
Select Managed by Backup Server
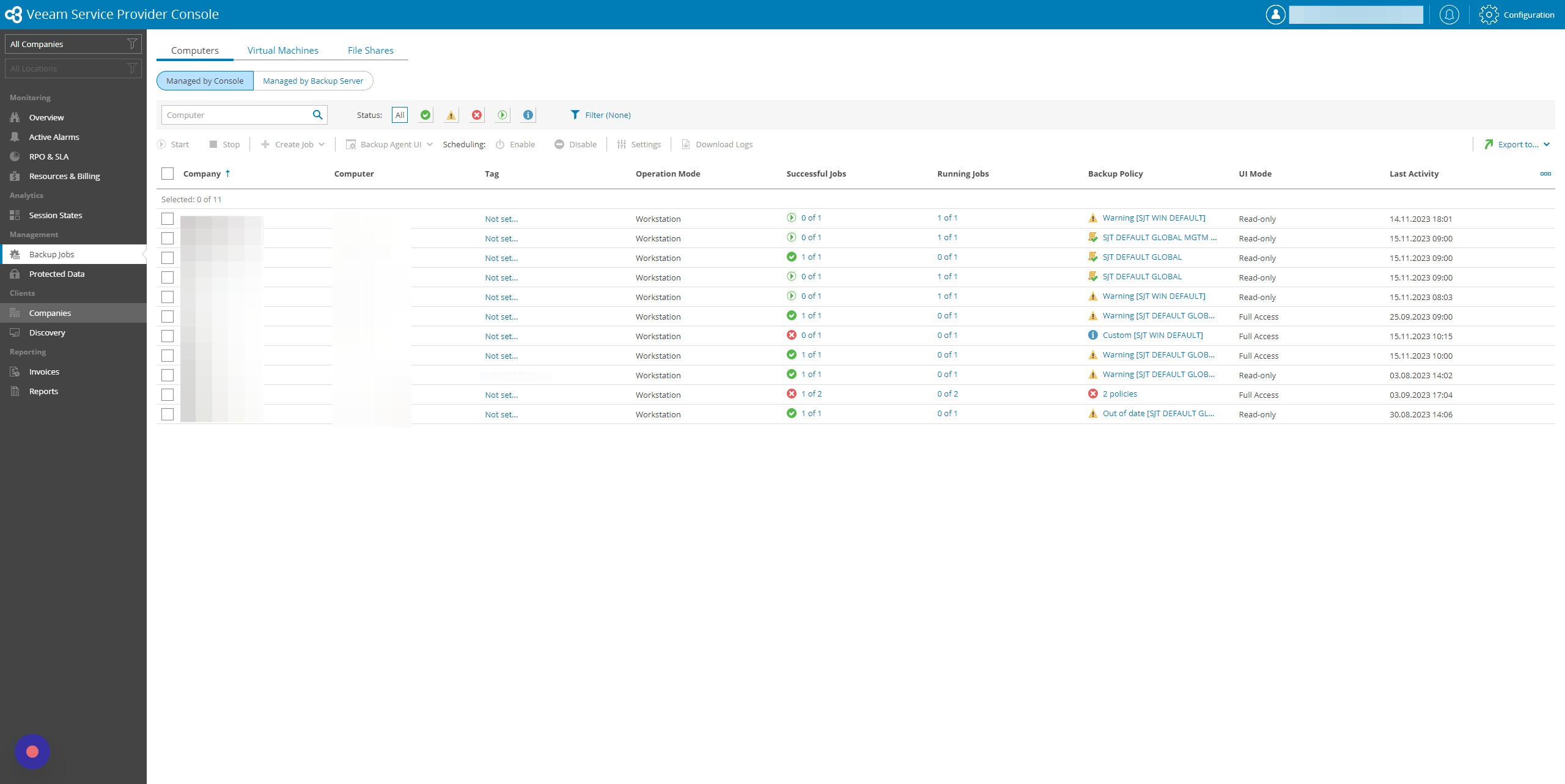(x=313, y=81)
